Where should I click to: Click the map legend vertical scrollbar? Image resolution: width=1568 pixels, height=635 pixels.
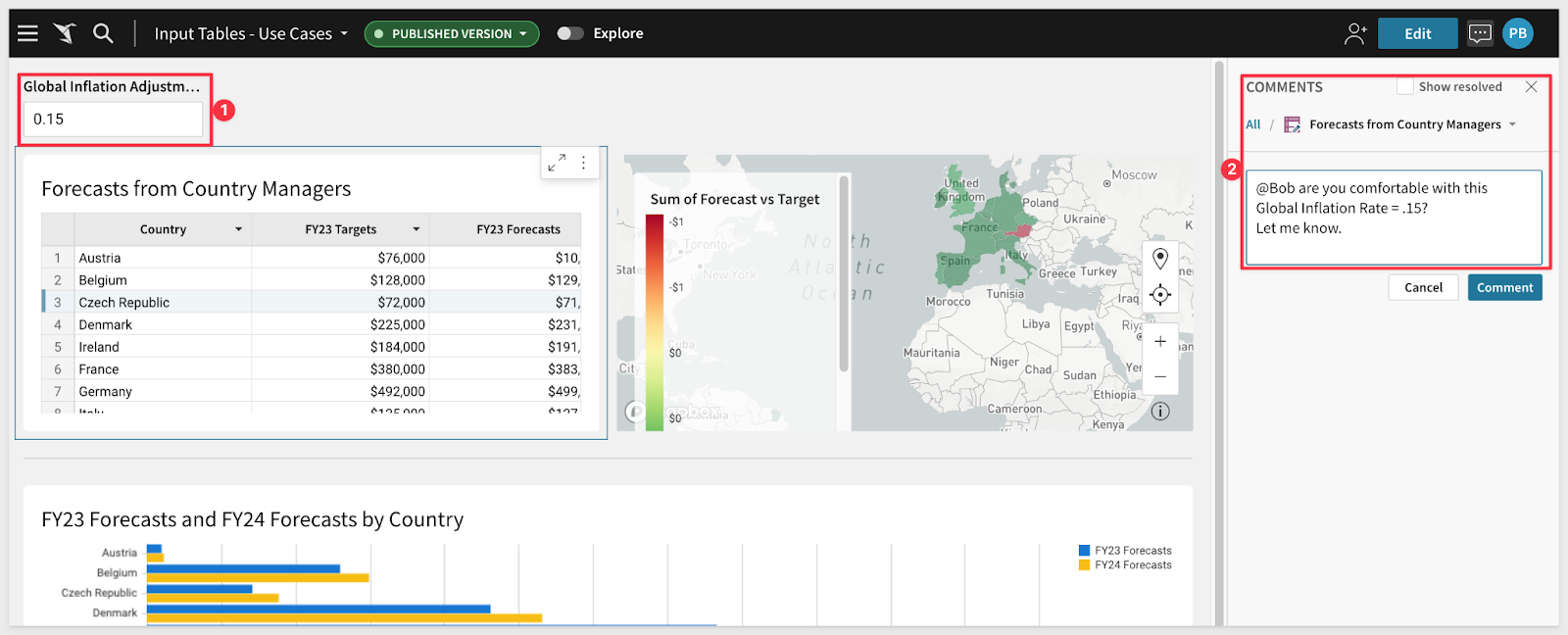[x=844, y=274]
